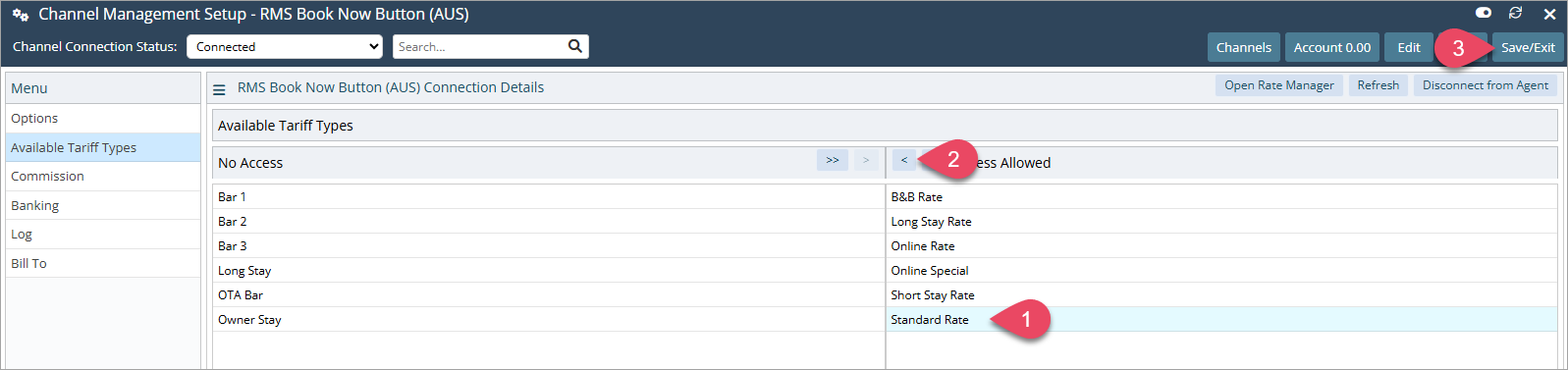
Task: Select Owner Stay in No Access list
Action: coord(549,319)
